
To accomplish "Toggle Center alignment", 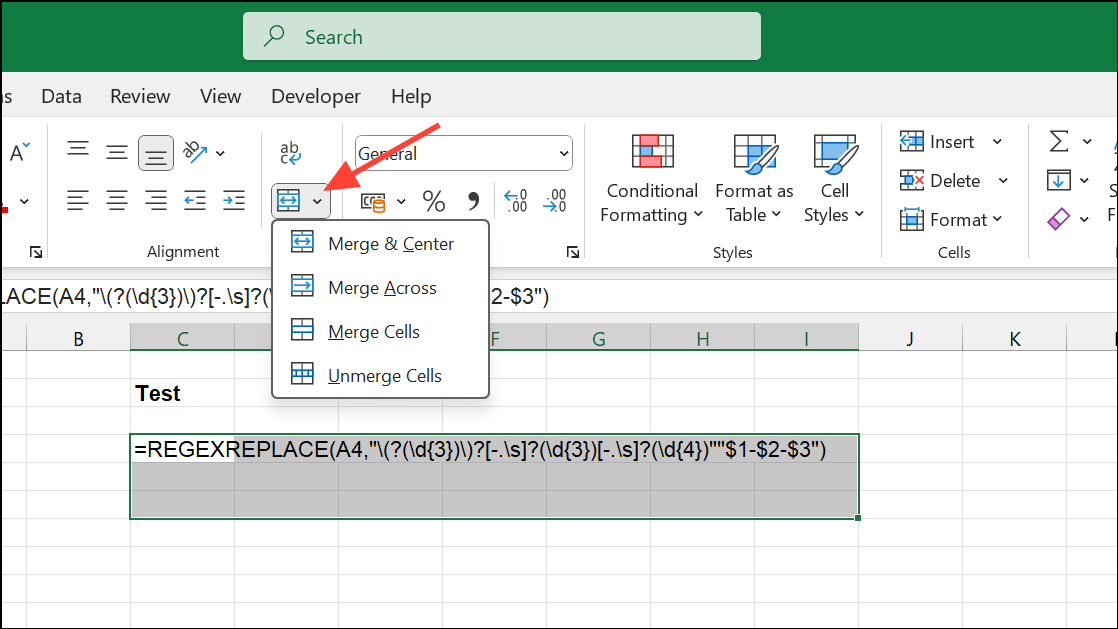I will click(117, 200).
